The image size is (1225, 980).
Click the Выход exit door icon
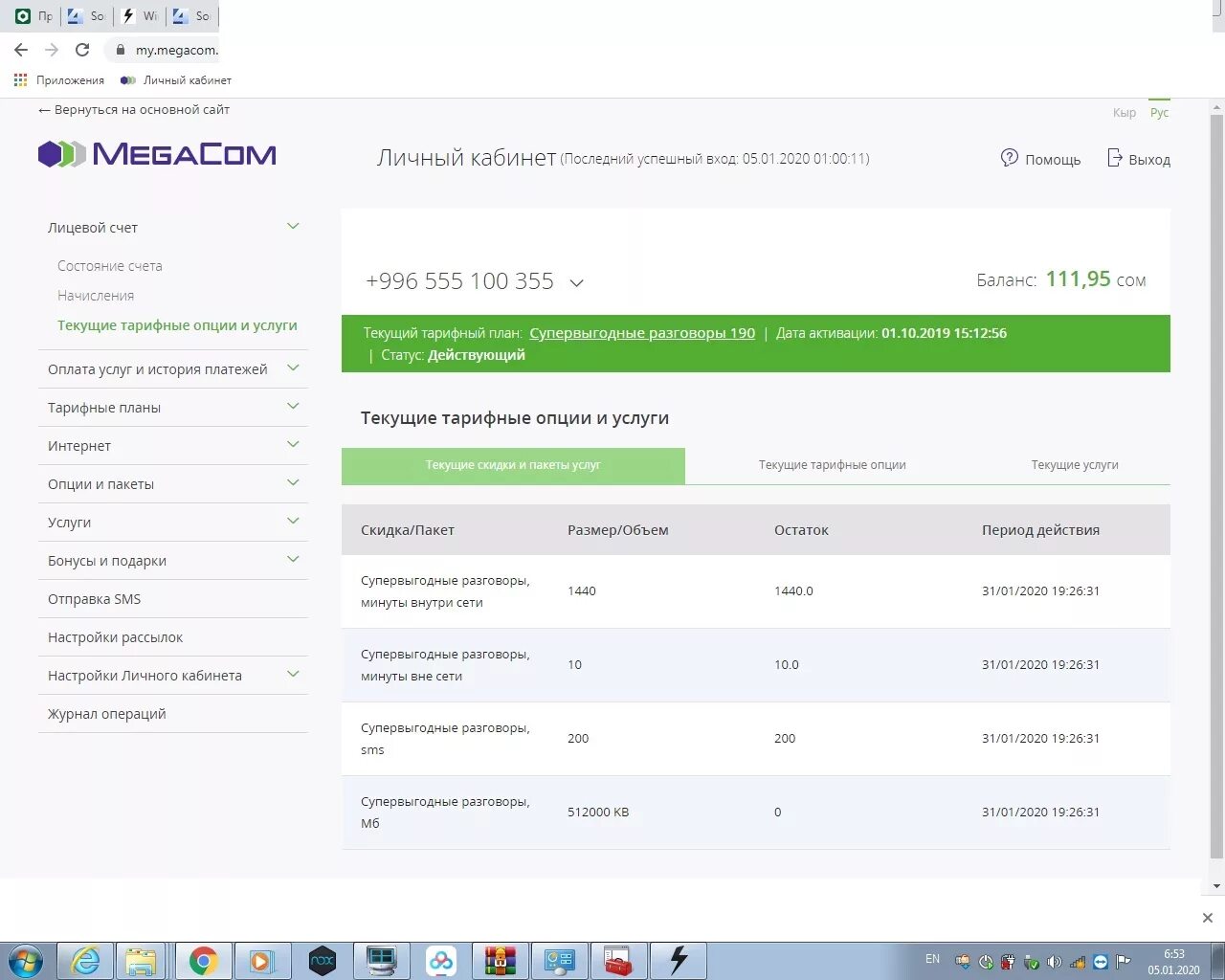(1115, 158)
